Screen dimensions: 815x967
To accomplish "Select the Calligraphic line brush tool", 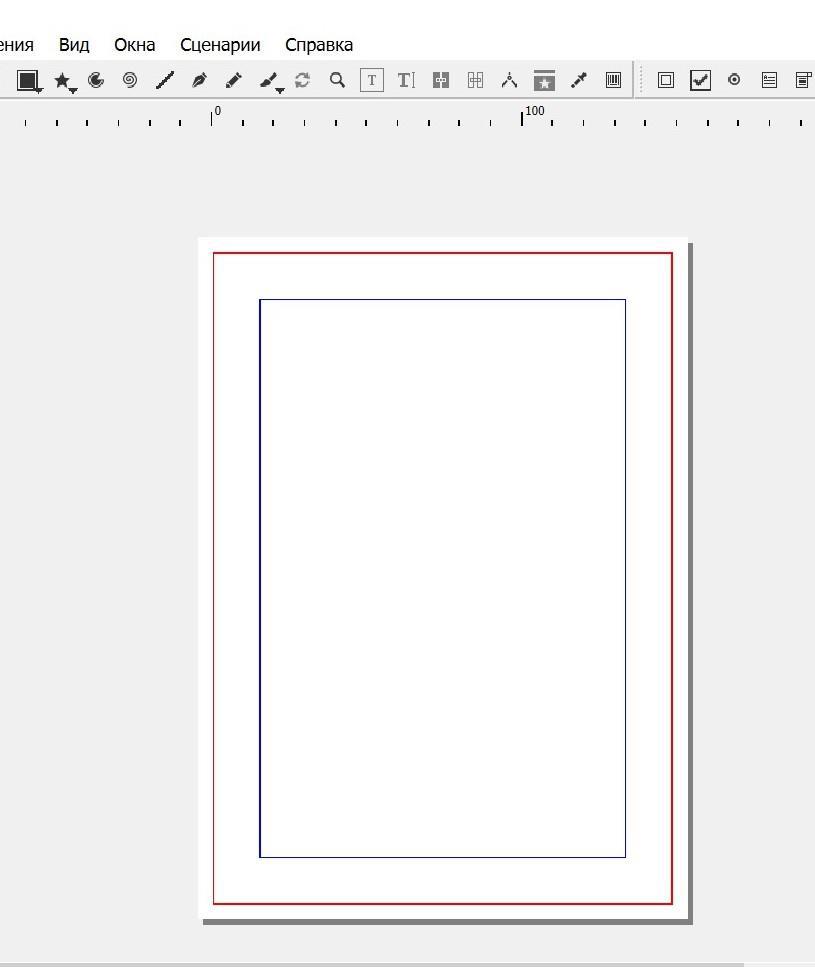I will [268, 80].
